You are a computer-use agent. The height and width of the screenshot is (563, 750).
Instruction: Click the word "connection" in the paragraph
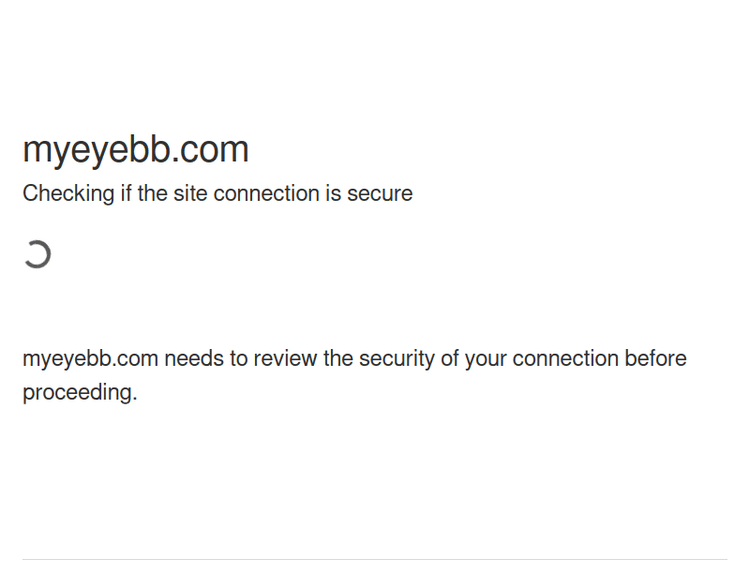565,359
